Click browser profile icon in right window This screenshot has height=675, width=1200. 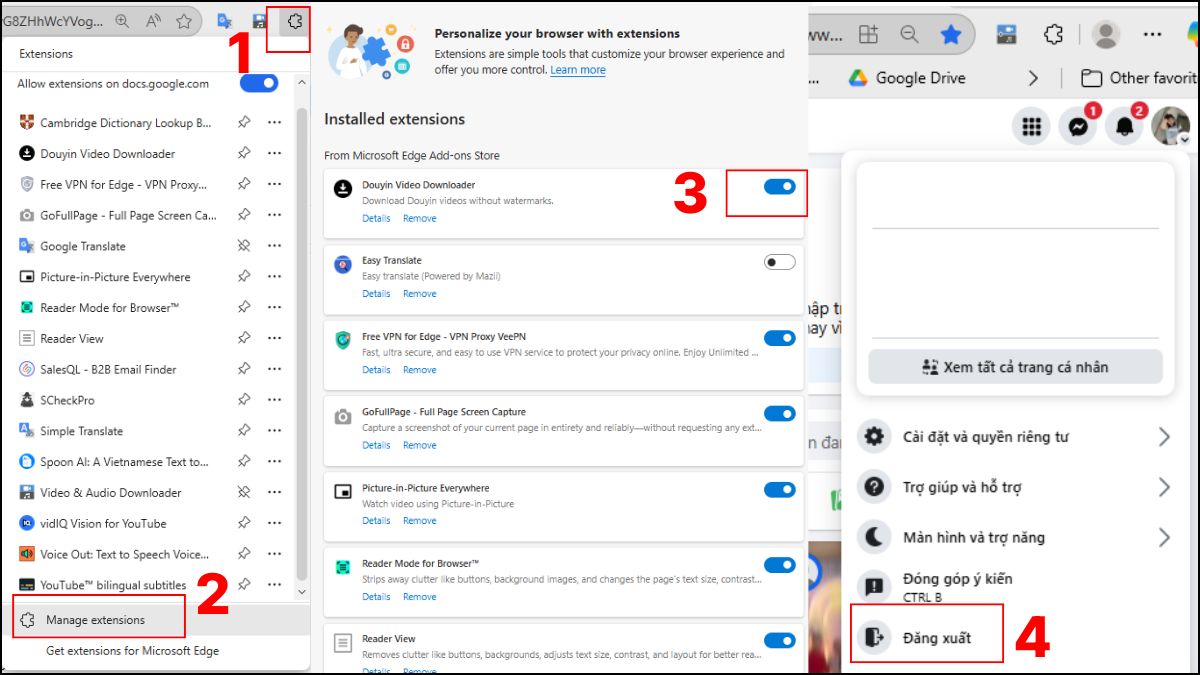tap(1105, 34)
